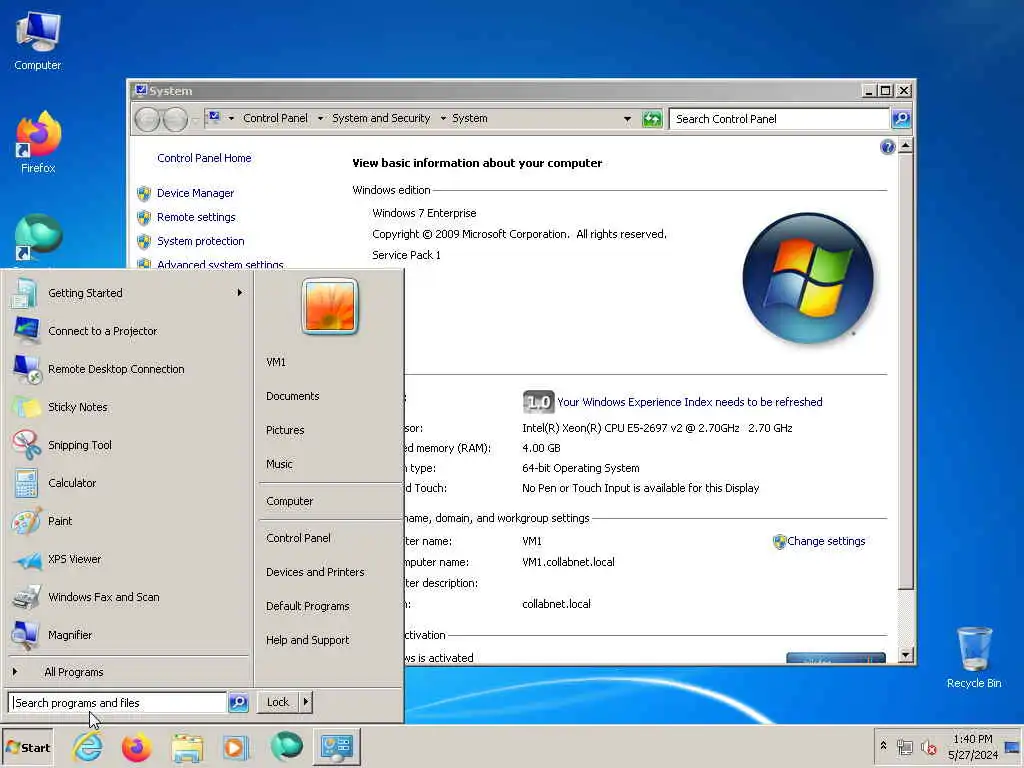Launch XPS Viewer

(x=129, y=559)
